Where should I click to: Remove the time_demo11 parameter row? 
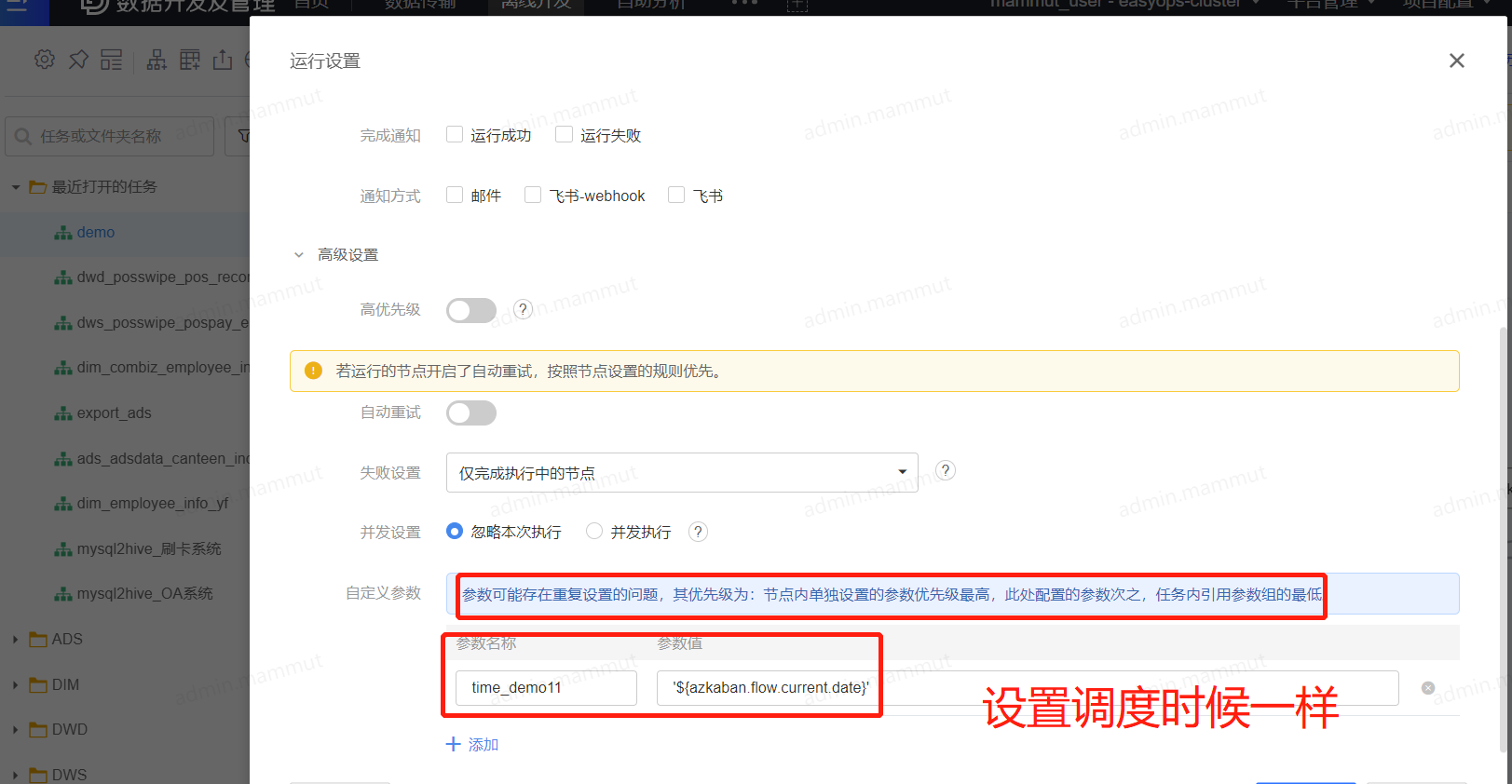pos(1428,688)
